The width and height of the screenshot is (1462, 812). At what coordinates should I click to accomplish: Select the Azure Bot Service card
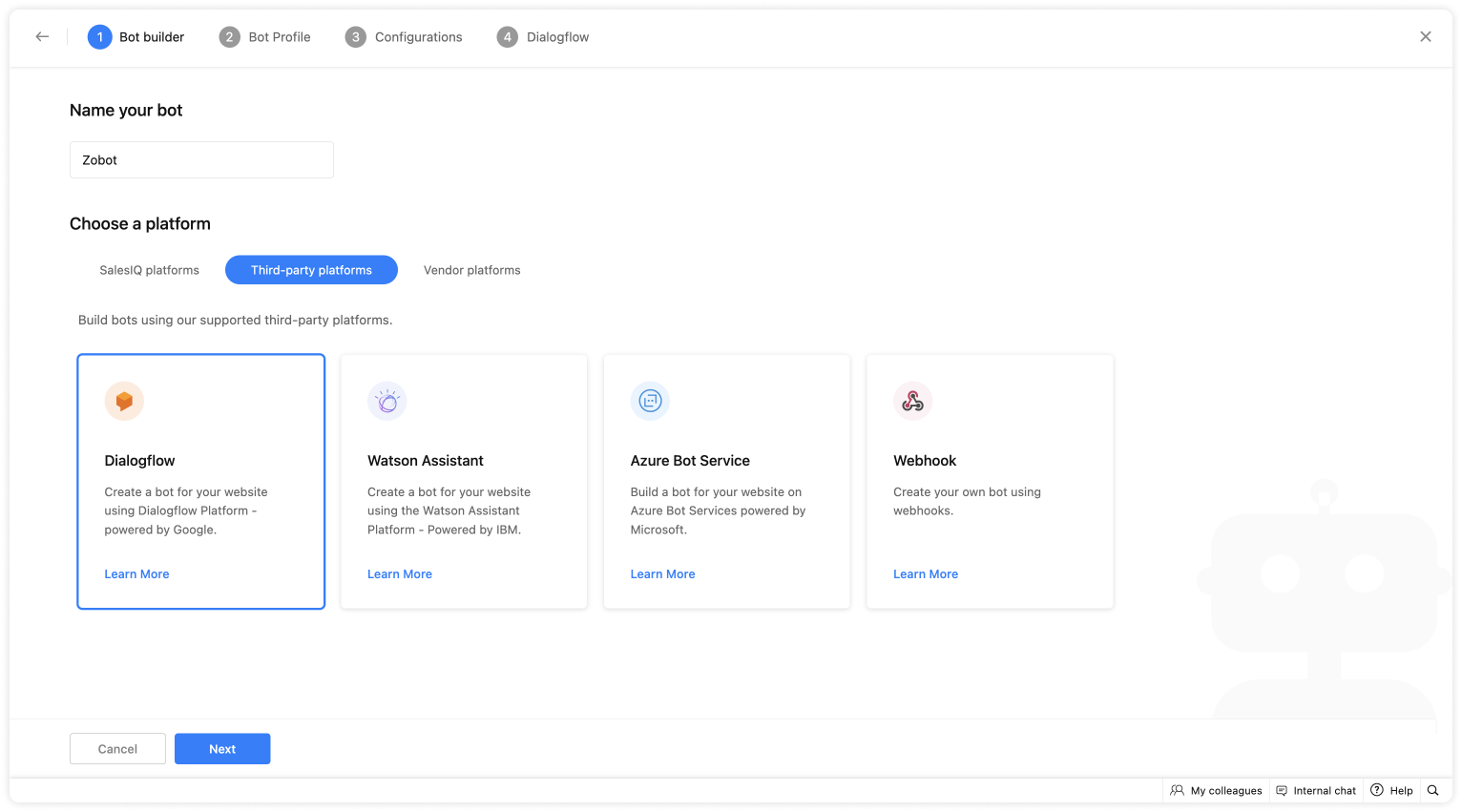(727, 482)
